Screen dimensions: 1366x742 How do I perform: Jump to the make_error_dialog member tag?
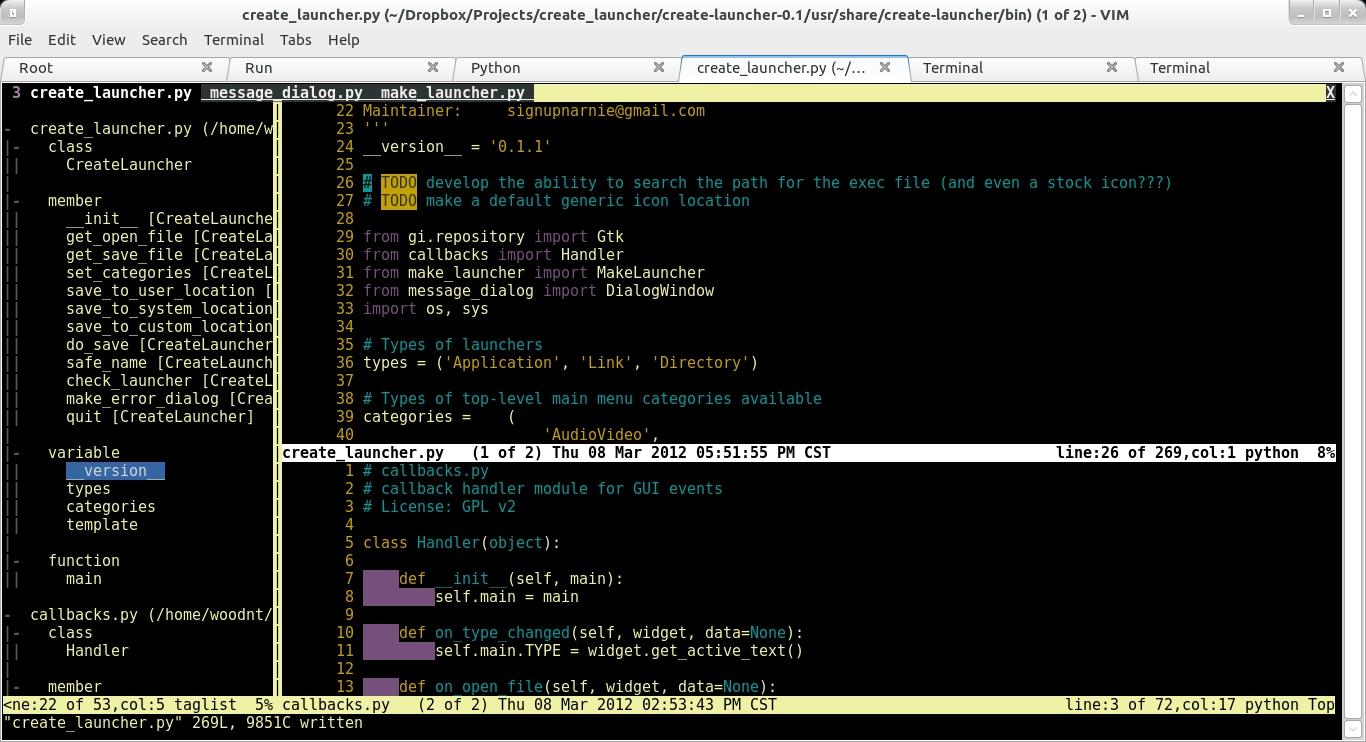169,398
